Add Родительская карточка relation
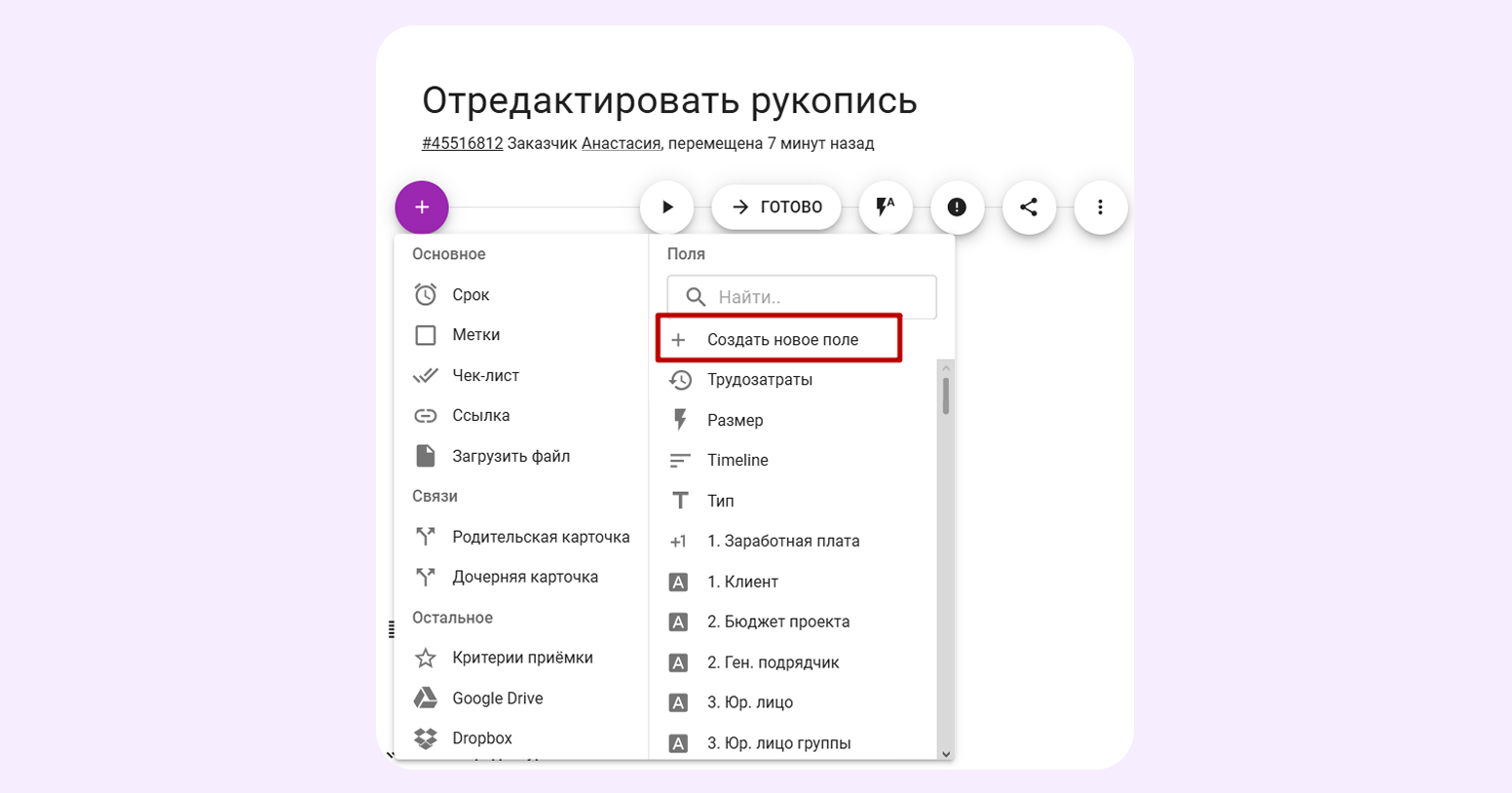This screenshot has height=793, width=1512. [x=521, y=537]
